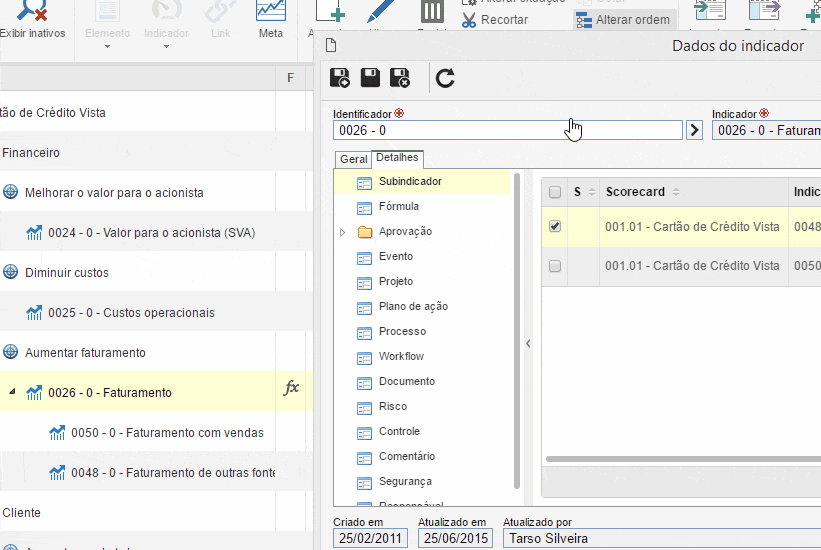Viewport: 821px width, 550px height.
Task: Click the save and close disk icon
Action: pyautogui.click(x=400, y=78)
